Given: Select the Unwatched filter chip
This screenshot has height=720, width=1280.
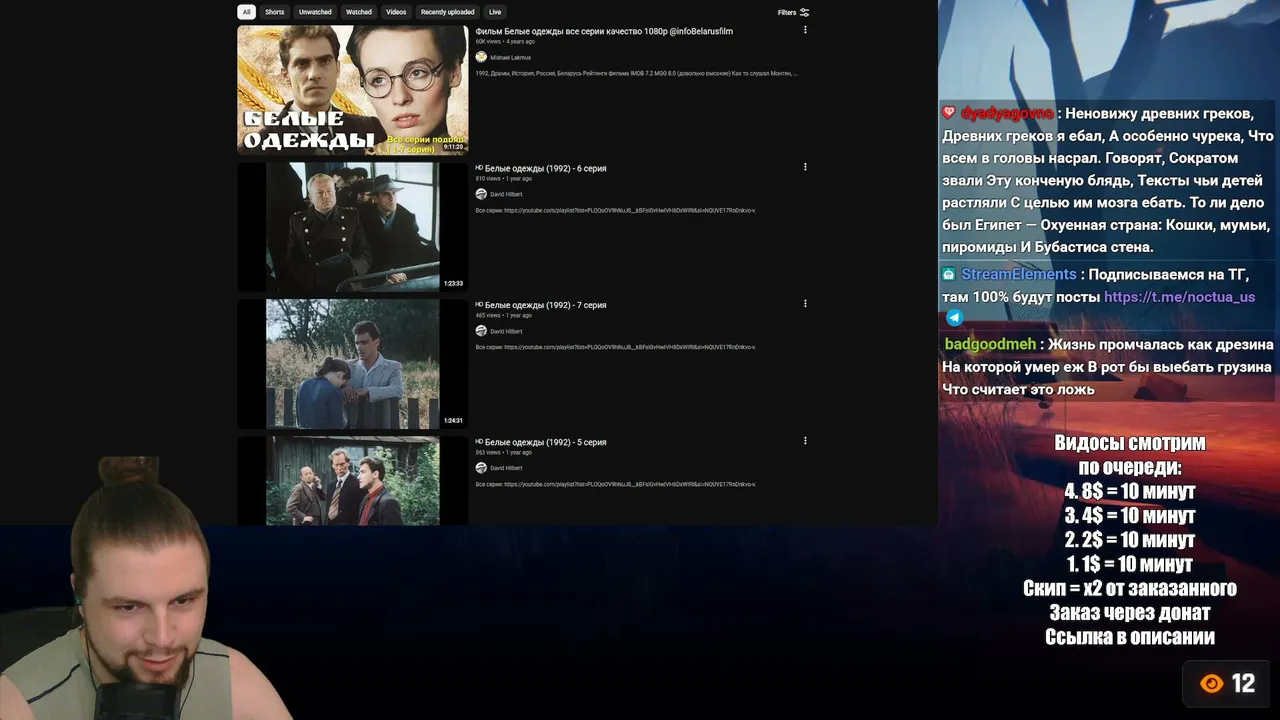Looking at the screenshot, I should [315, 12].
